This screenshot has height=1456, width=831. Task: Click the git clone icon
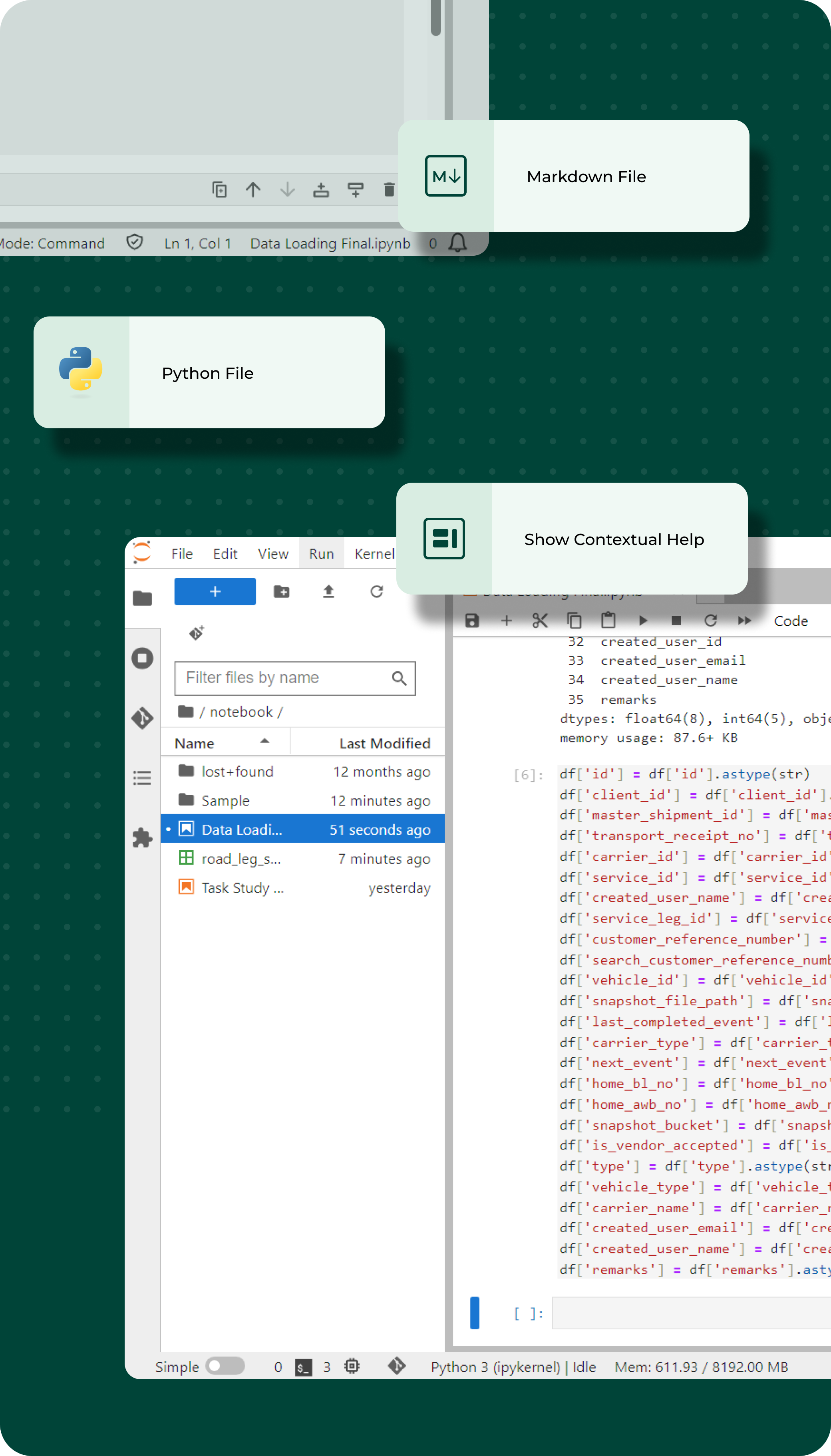[x=196, y=633]
